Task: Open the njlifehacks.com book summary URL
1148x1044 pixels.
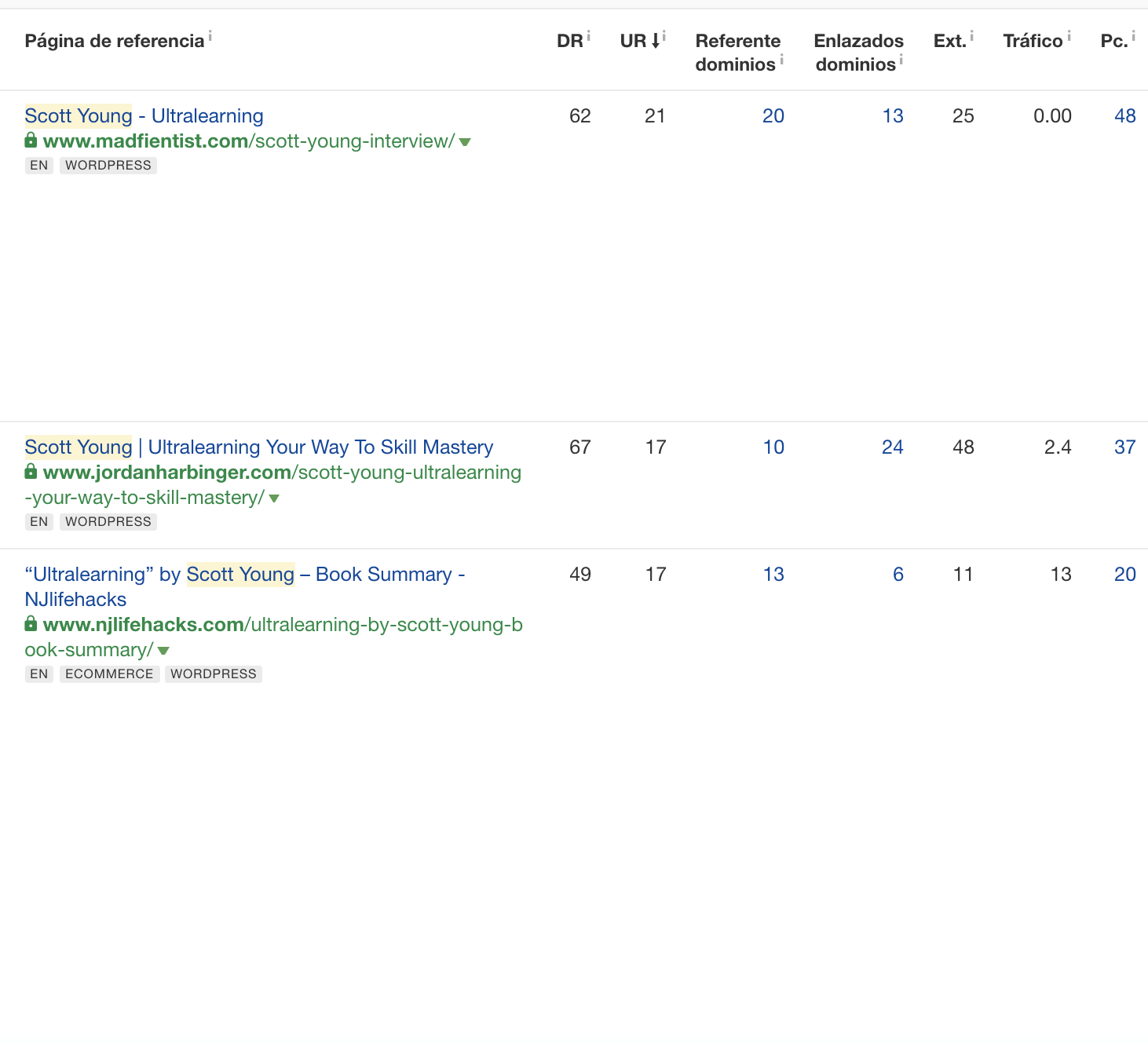Action: [x=273, y=637]
